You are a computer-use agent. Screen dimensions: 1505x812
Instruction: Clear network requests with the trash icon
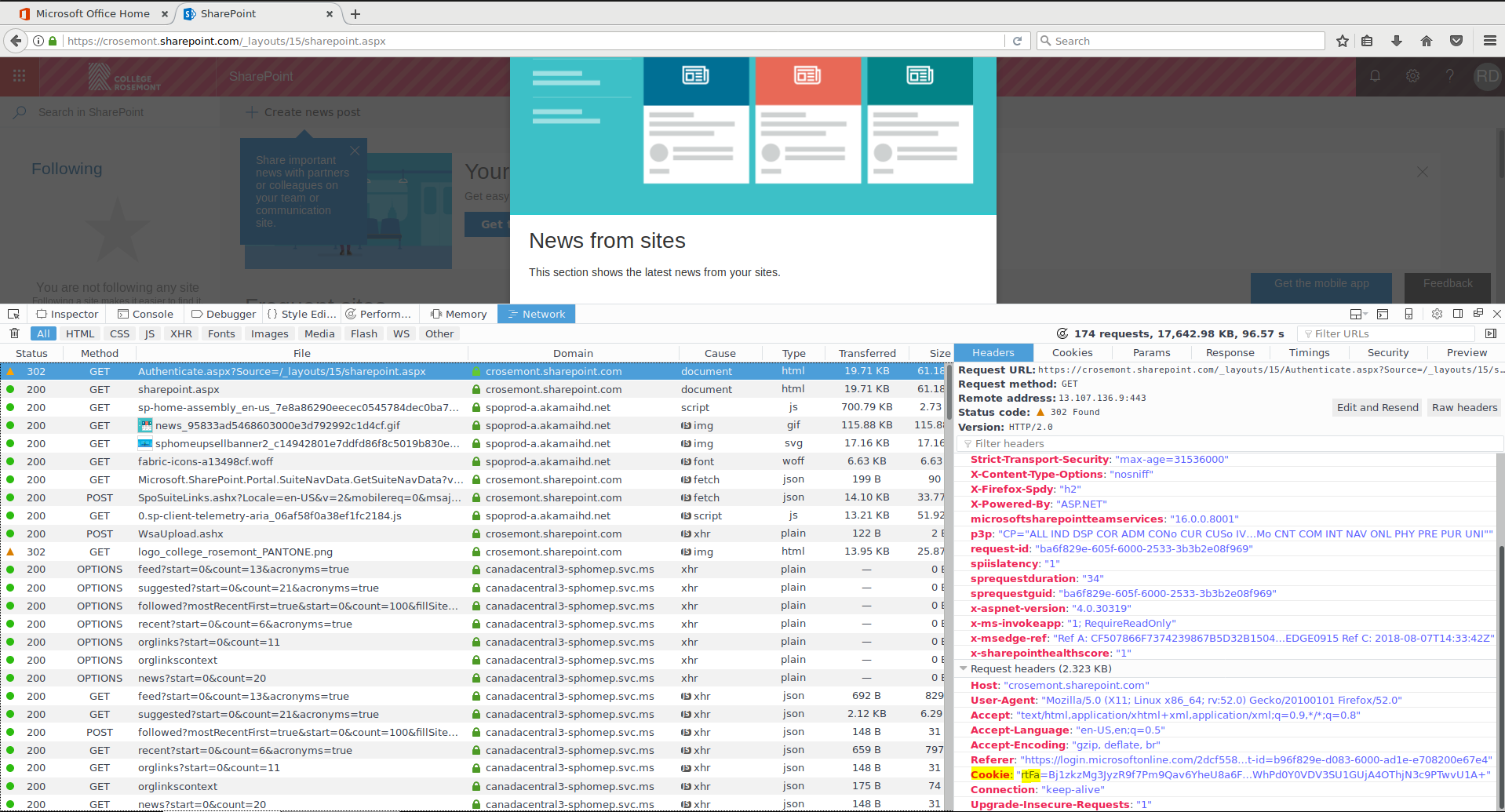coord(14,333)
